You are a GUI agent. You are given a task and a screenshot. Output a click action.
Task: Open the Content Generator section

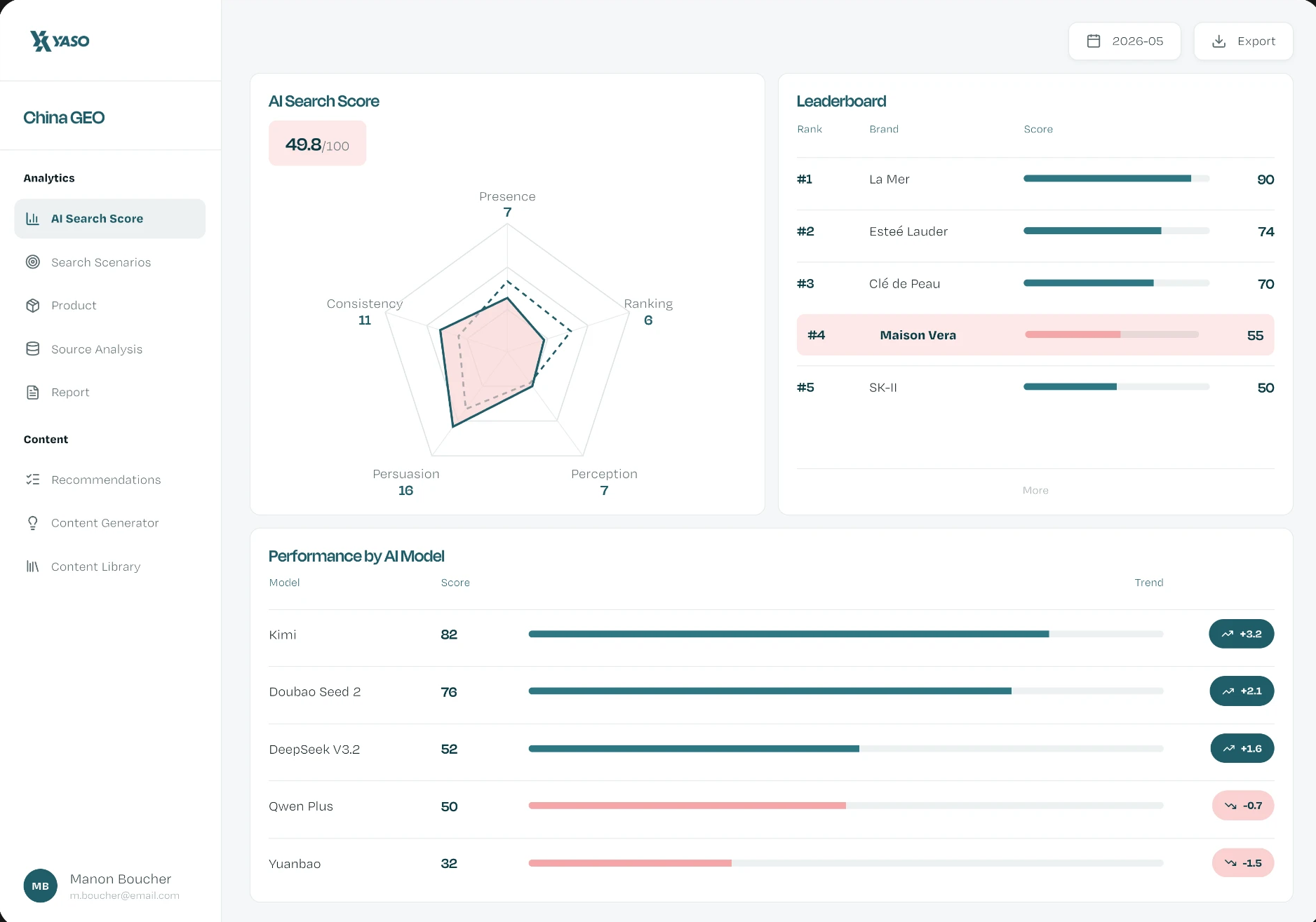[110, 523]
